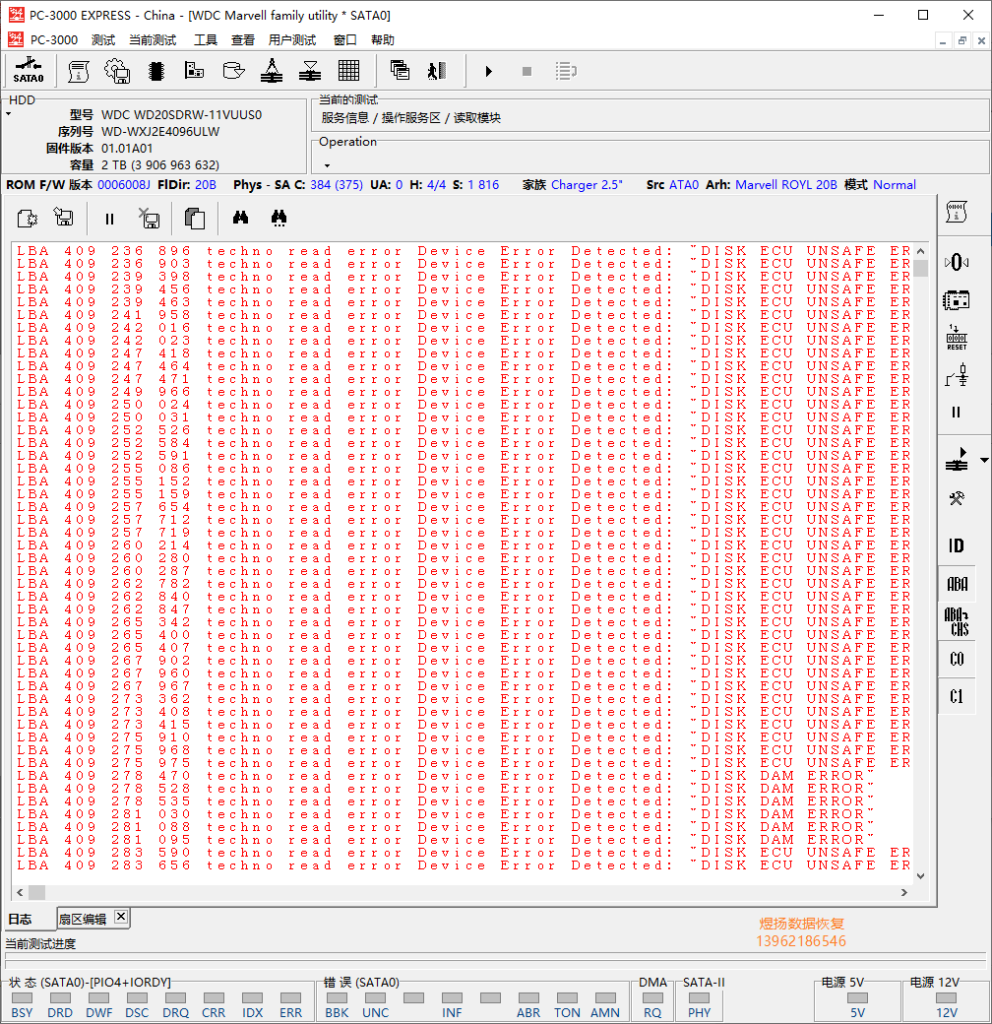Open the disk with down-arrow icon
The image size is (992, 1024).
coord(233,71)
